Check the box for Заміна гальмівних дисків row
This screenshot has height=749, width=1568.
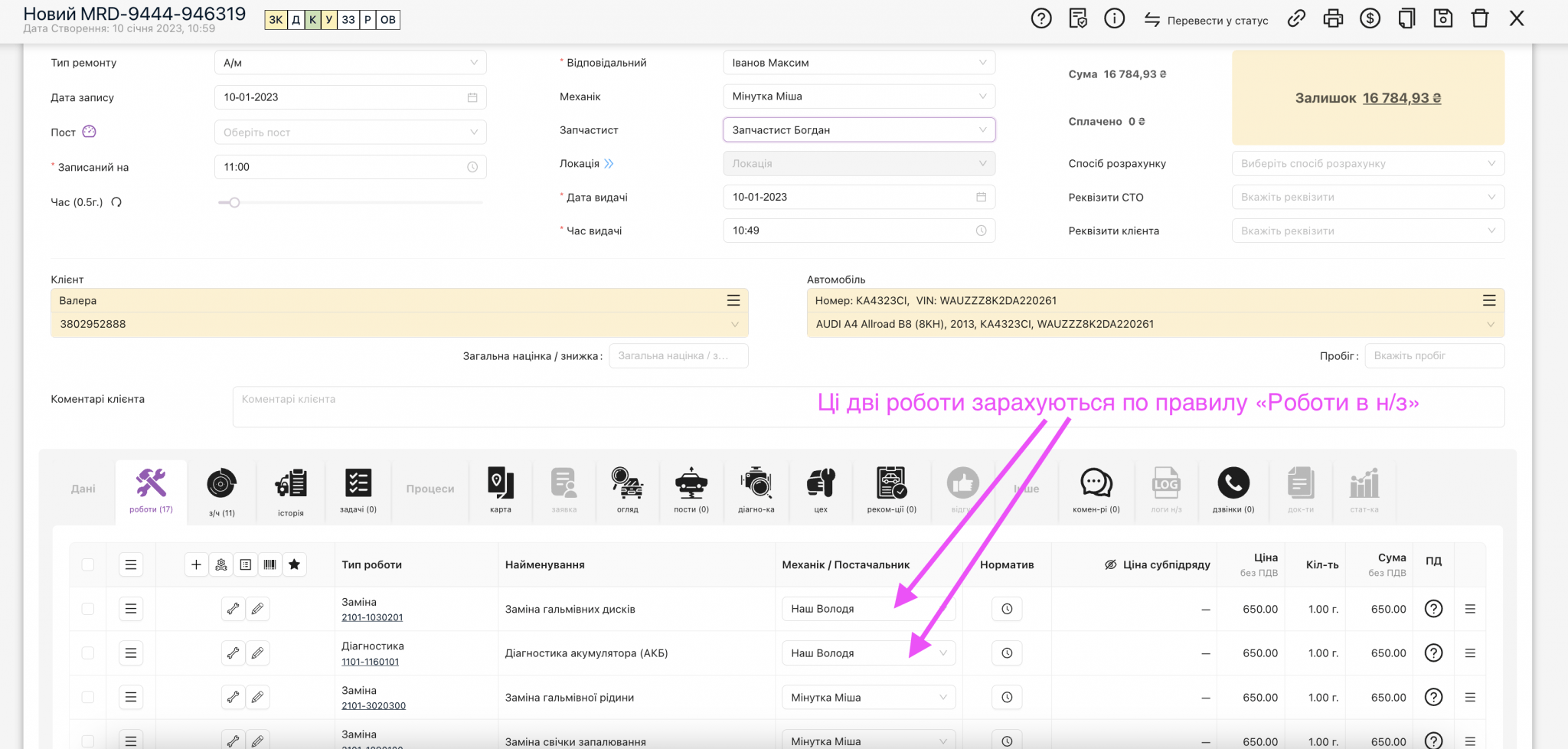point(88,609)
